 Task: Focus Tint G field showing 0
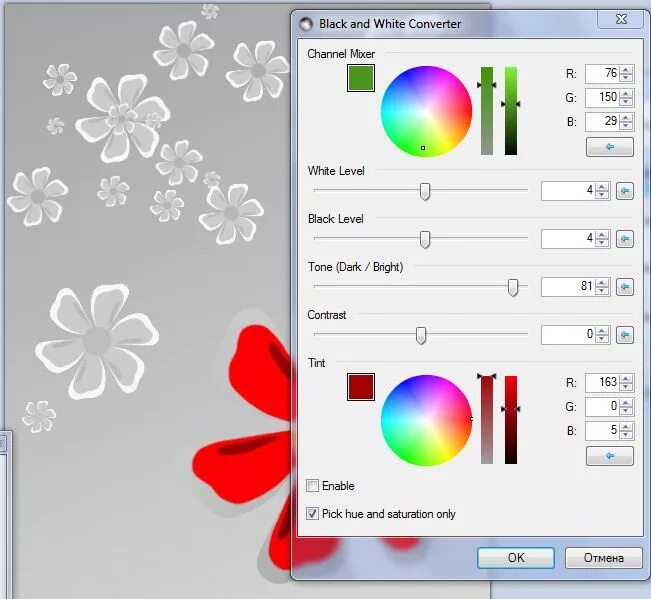(602, 406)
